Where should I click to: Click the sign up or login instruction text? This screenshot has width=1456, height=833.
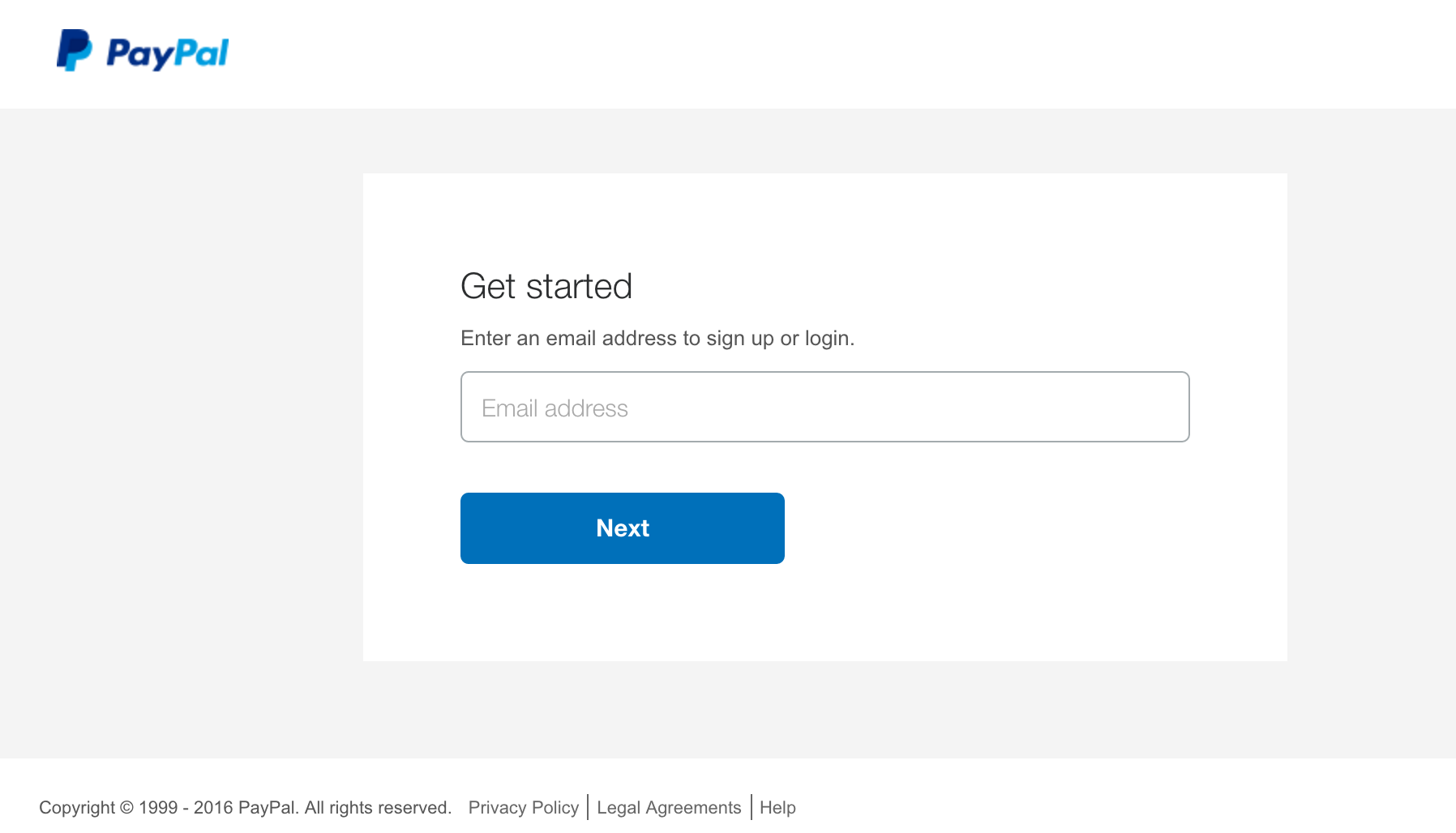(657, 338)
